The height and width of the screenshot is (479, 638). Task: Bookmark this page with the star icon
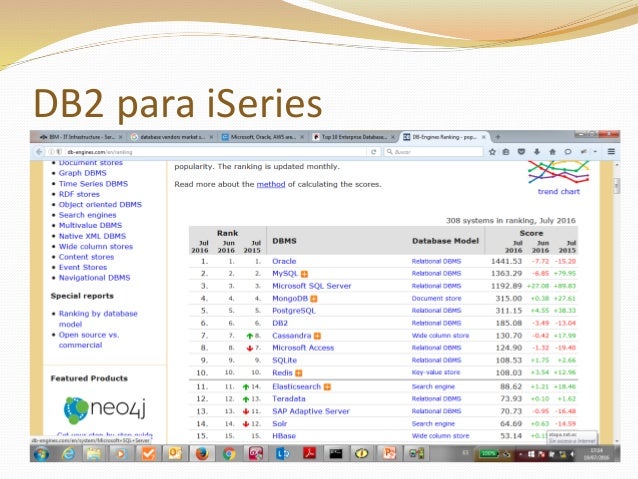click(492, 152)
